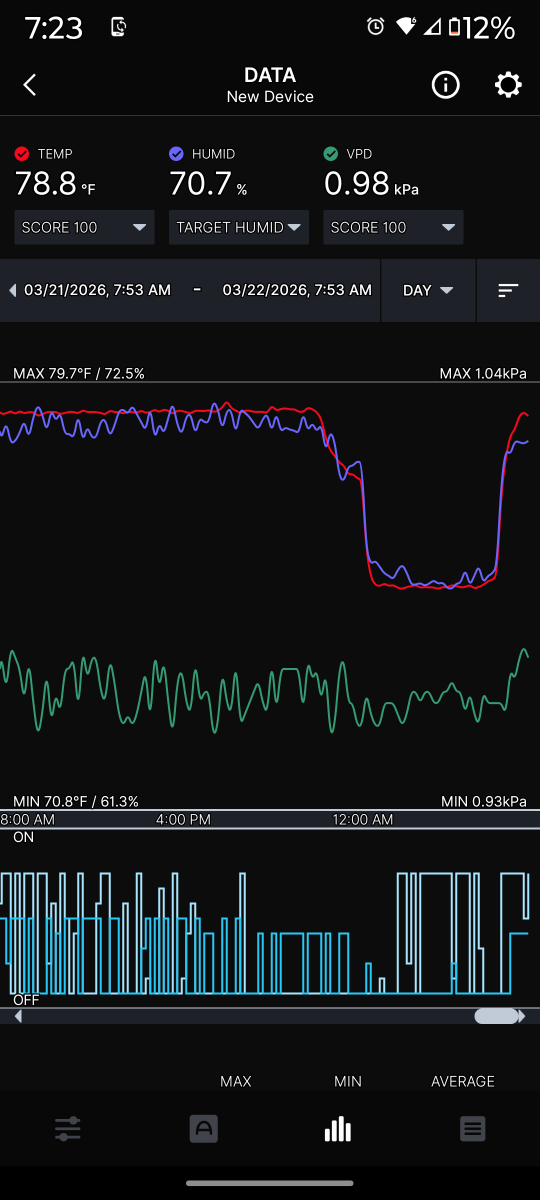Toggle the VPD checkmark
This screenshot has height=1200, width=540.
[331, 154]
